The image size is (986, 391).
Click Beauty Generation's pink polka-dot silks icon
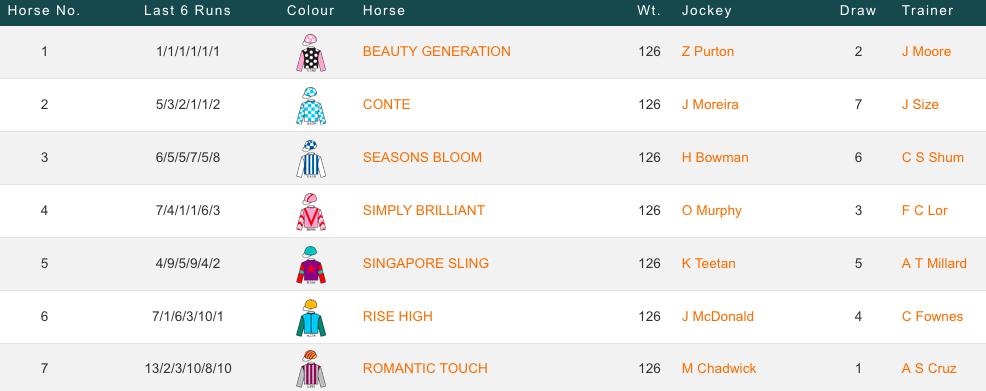coord(311,53)
